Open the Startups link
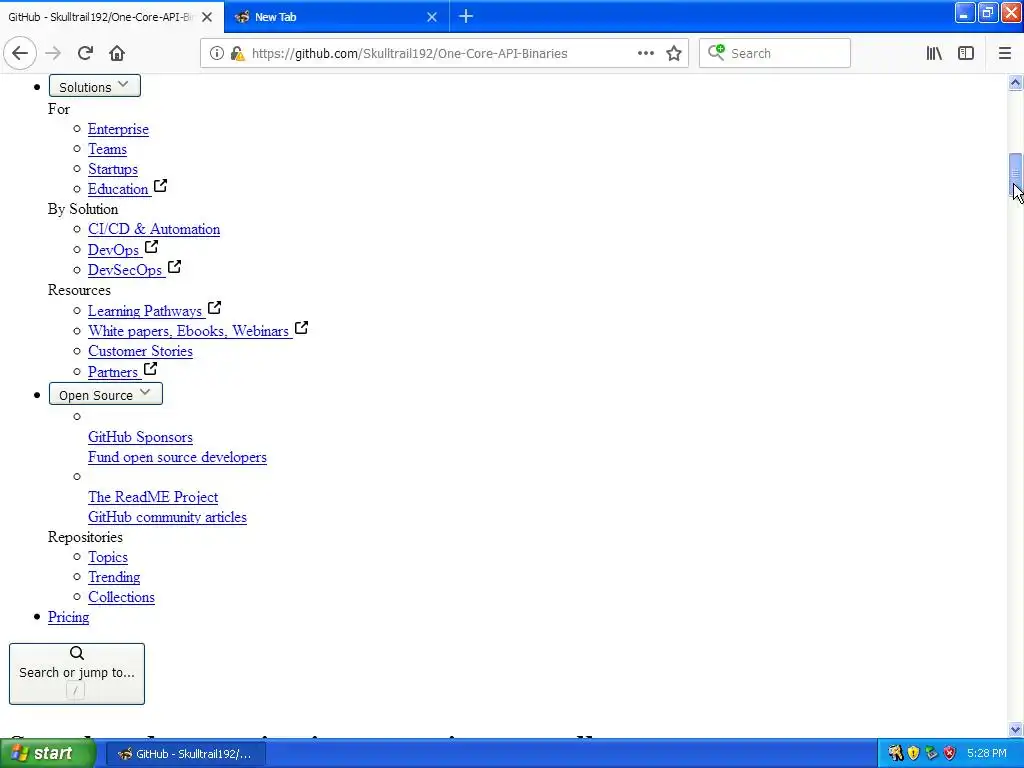Image resolution: width=1024 pixels, height=768 pixels. click(x=113, y=169)
